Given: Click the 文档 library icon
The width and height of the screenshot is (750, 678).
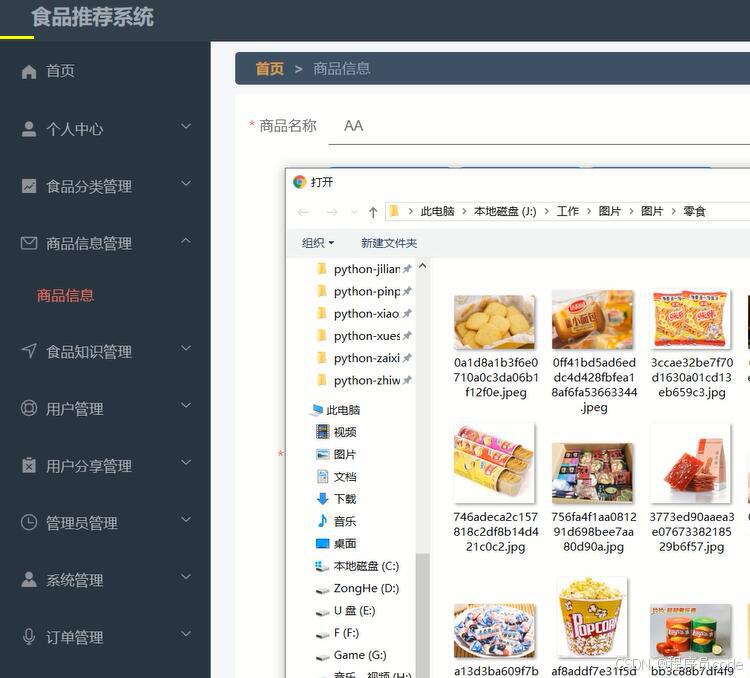Looking at the screenshot, I should 323,476.
